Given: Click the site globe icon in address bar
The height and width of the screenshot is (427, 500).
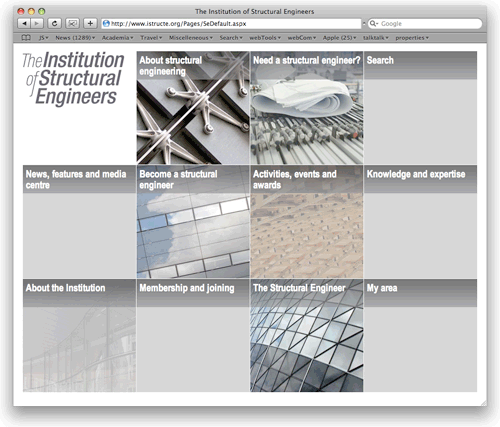Looking at the screenshot, I should [x=106, y=24].
